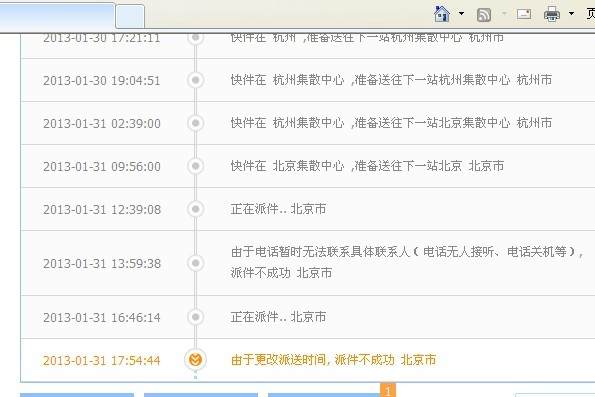The image size is (595, 397).
Task: Click the 12:39:08 status 正在派件.. 北京市
Action: coord(278,209)
